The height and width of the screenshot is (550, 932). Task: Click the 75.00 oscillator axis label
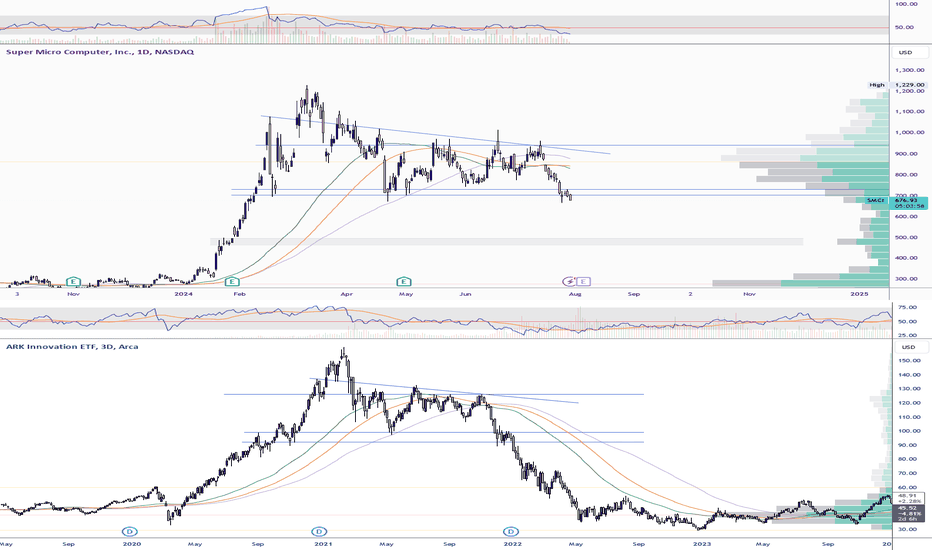click(907, 307)
